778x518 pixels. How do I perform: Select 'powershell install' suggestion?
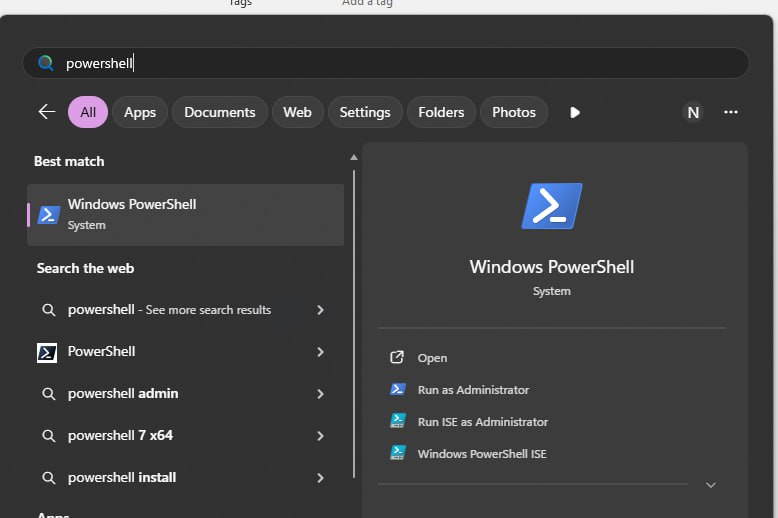coord(186,478)
